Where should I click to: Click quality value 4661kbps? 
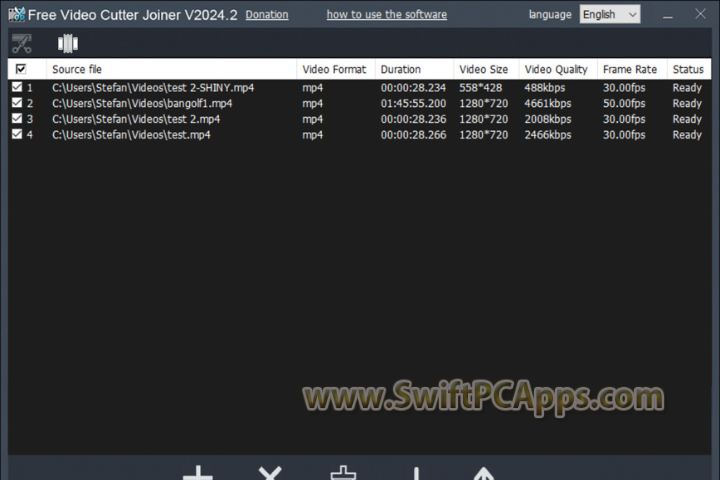pyautogui.click(x=548, y=103)
